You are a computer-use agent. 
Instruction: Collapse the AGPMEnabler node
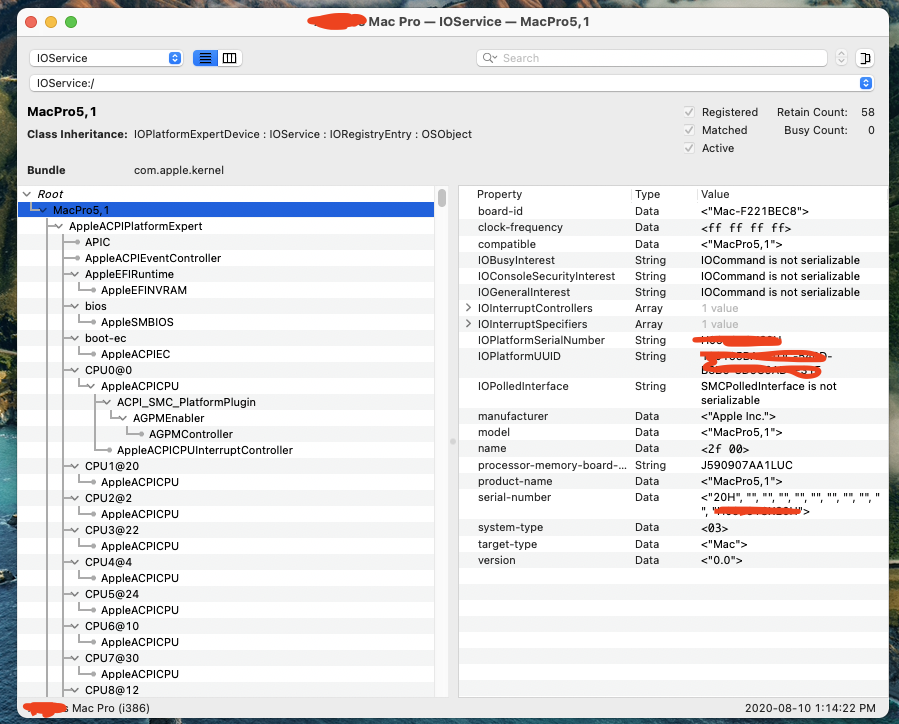(123, 418)
